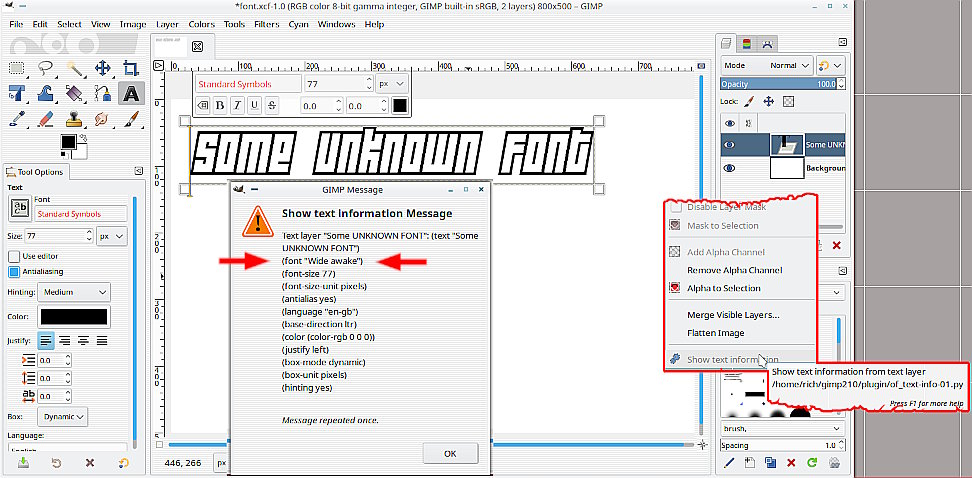This screenshot has height=478, width=972.
Task: Select the Unified Transform tool
Action: click(16, 93)
